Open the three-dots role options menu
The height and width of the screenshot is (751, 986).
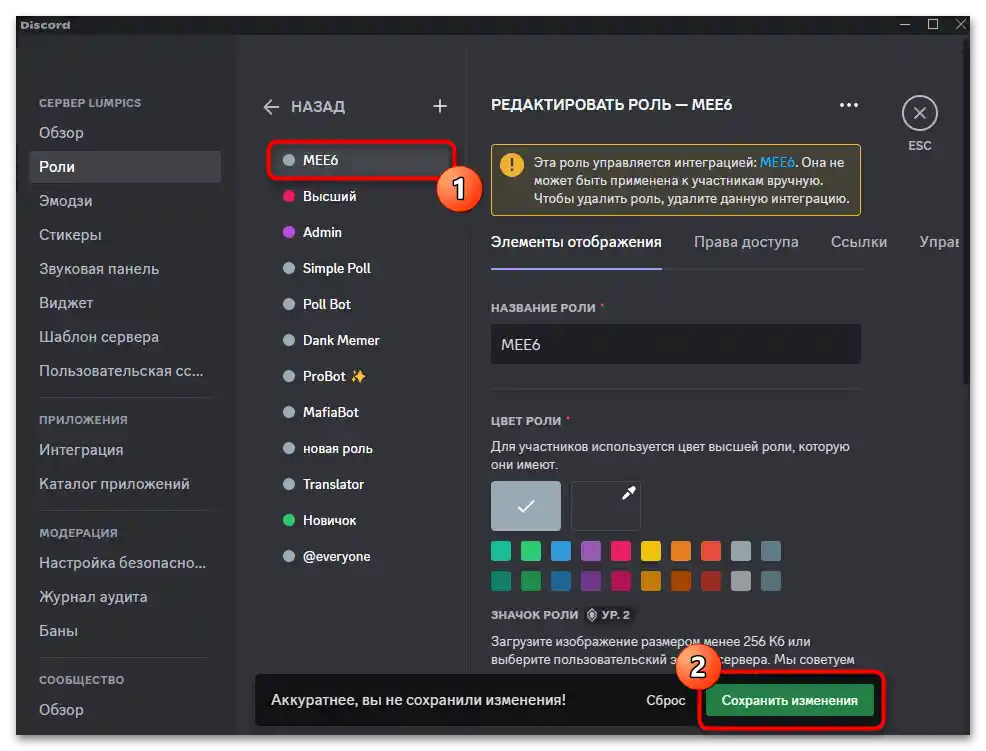click(x=849, y=105)
